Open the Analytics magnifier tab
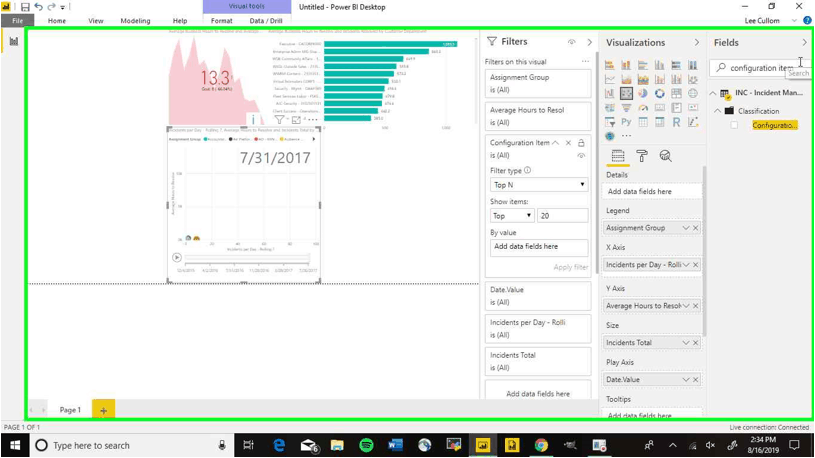This screenshot has height=458, width=815. coord(665,155)
